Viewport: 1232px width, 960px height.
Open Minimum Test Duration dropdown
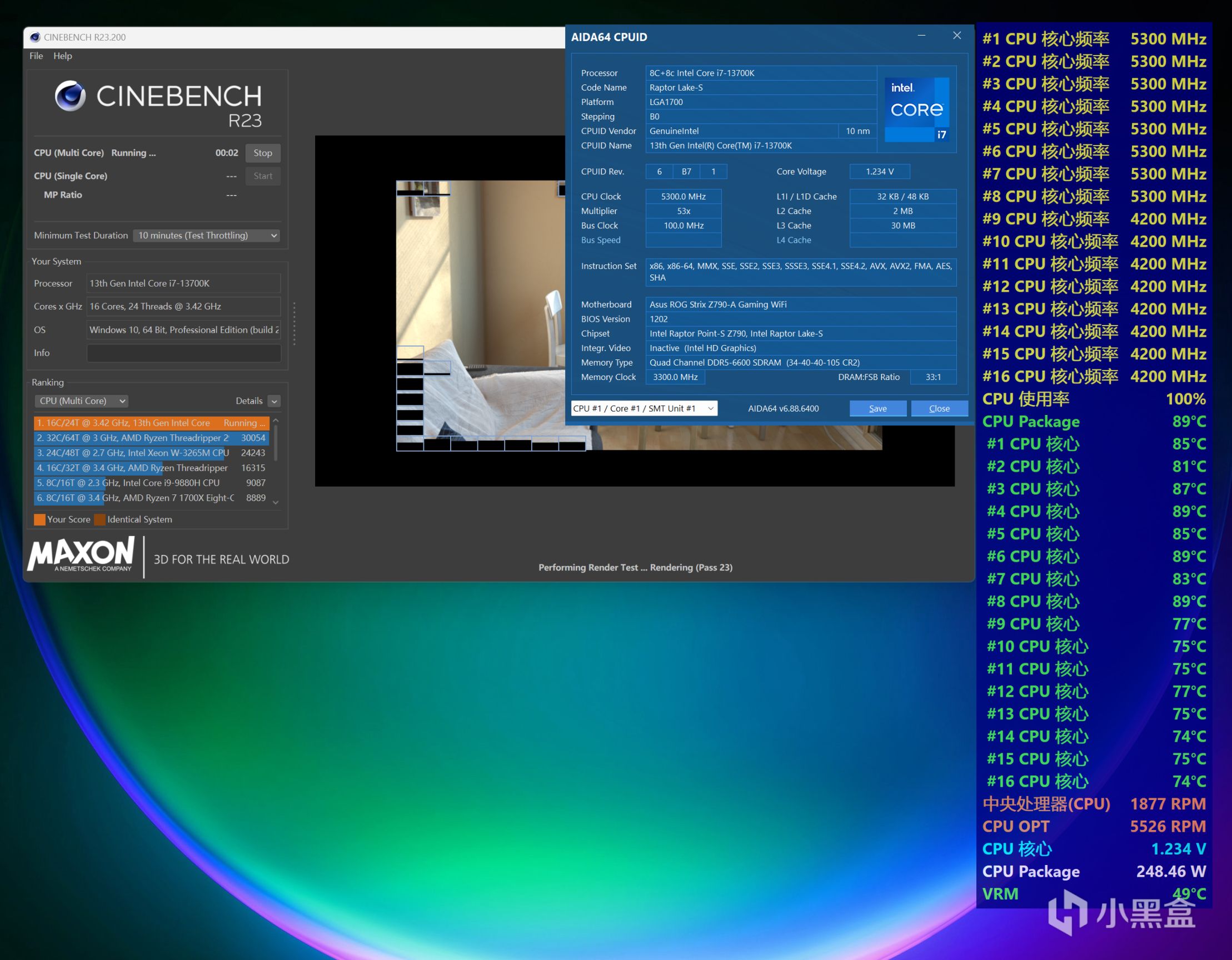coord(207,235)
